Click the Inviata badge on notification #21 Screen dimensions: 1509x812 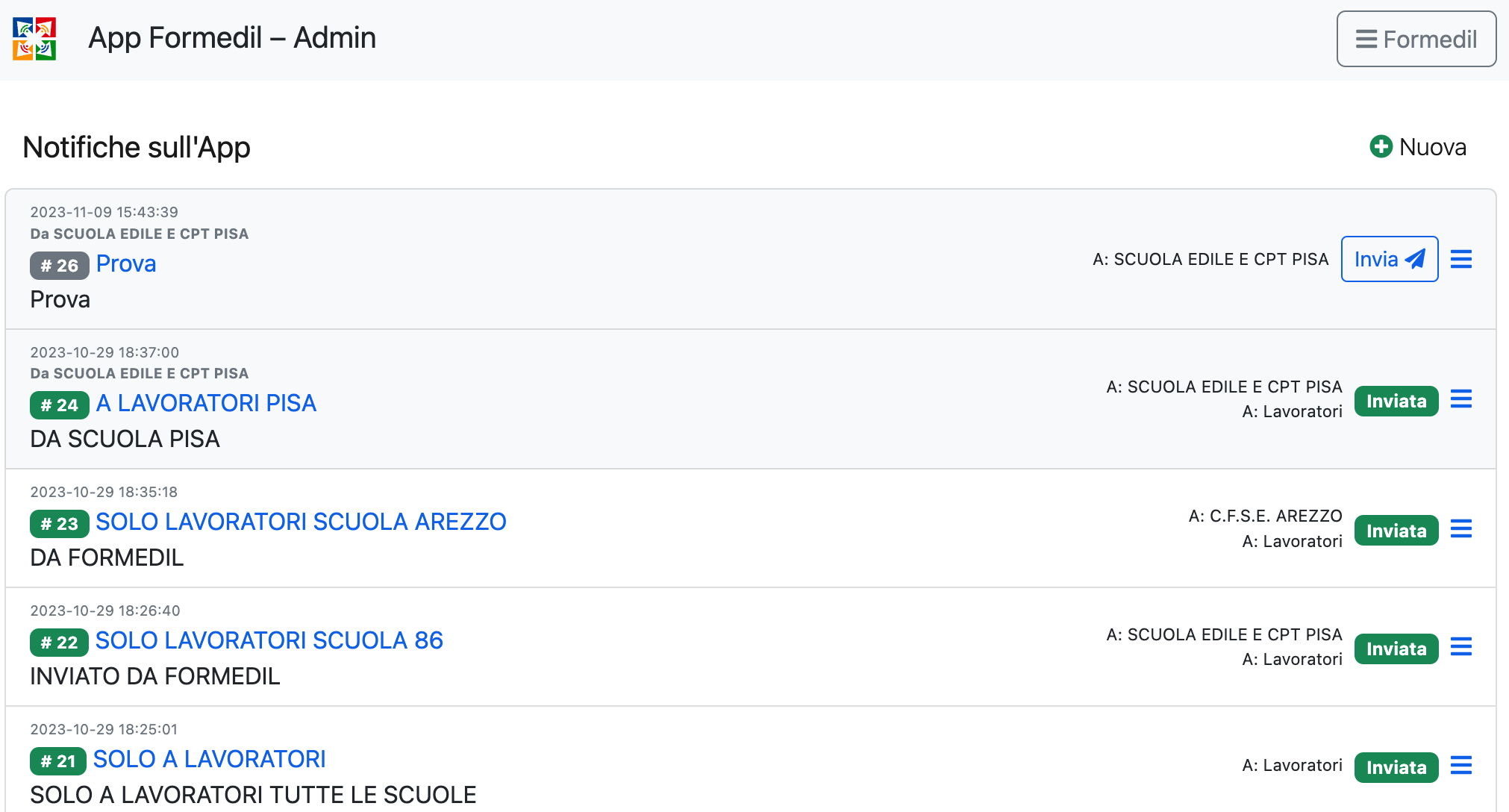click(1396, 767)
